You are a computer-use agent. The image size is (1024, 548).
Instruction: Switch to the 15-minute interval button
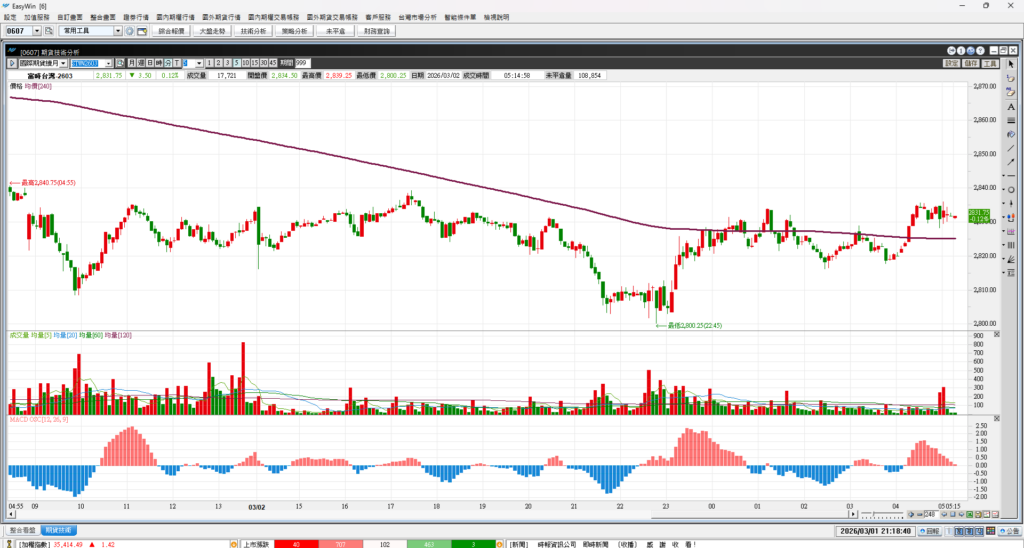coord(255,63)
